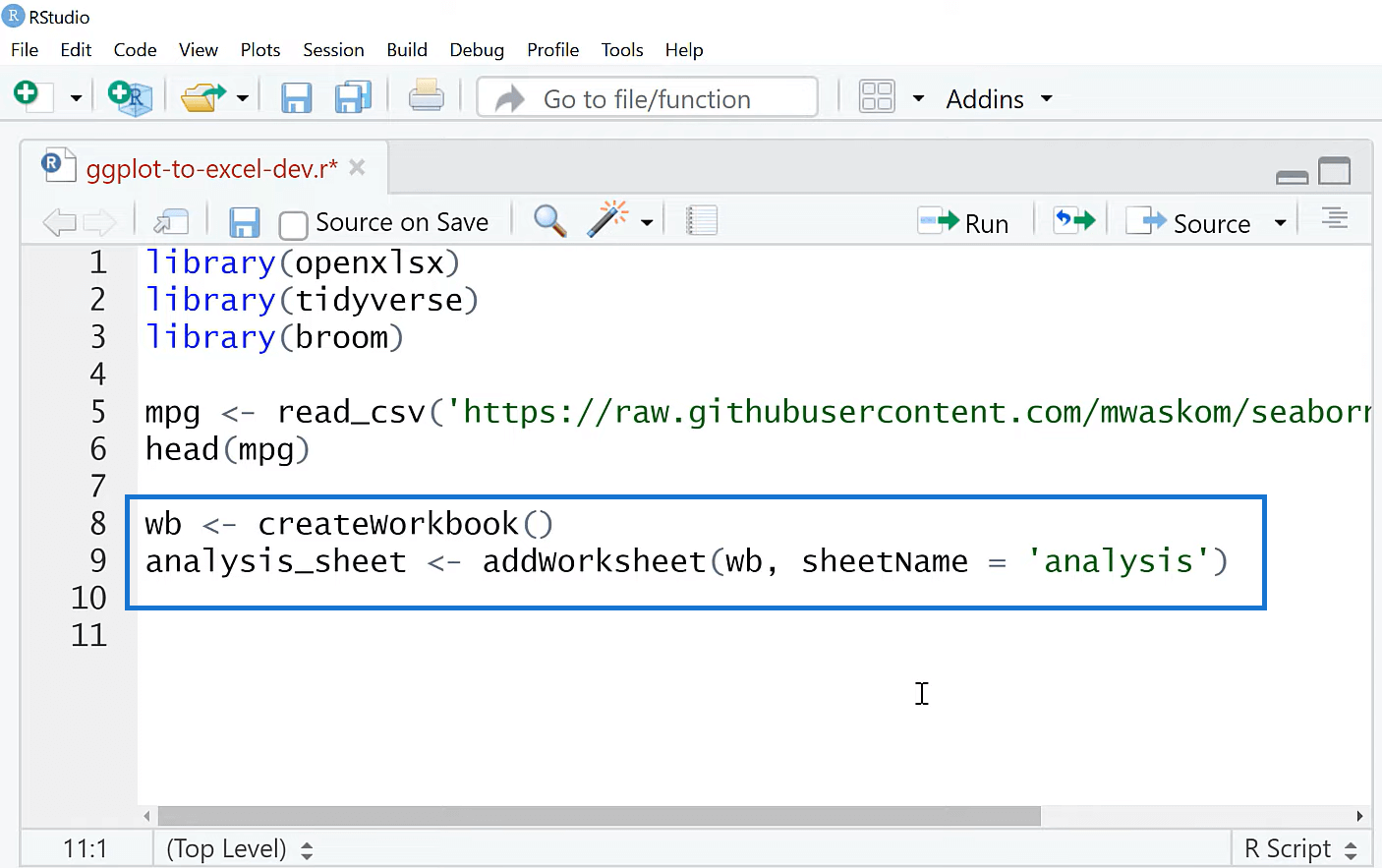The width and height of the screenshot is (1382, 868).
Task: Click the Find/Replace magnifier icon
Action: coord(549,221)
